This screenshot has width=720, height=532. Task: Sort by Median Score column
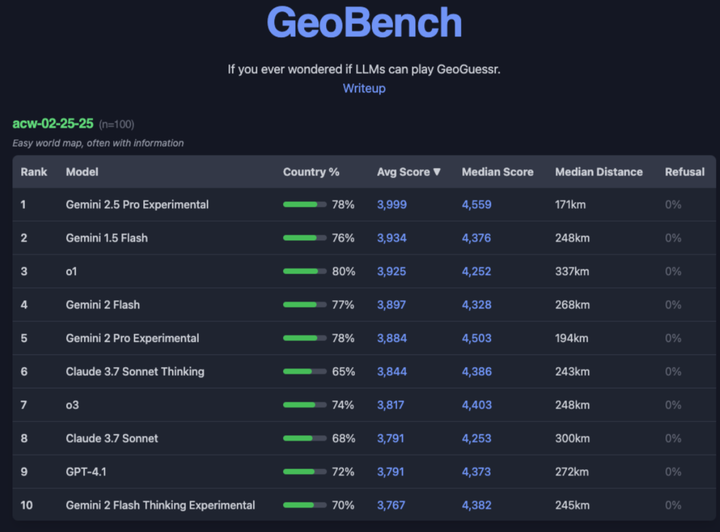[497, 172]
